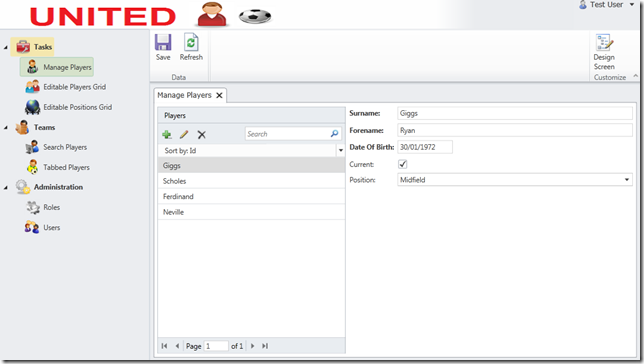Collapse the Administration navigation group

pyautogui.click(x=6, y=187)
